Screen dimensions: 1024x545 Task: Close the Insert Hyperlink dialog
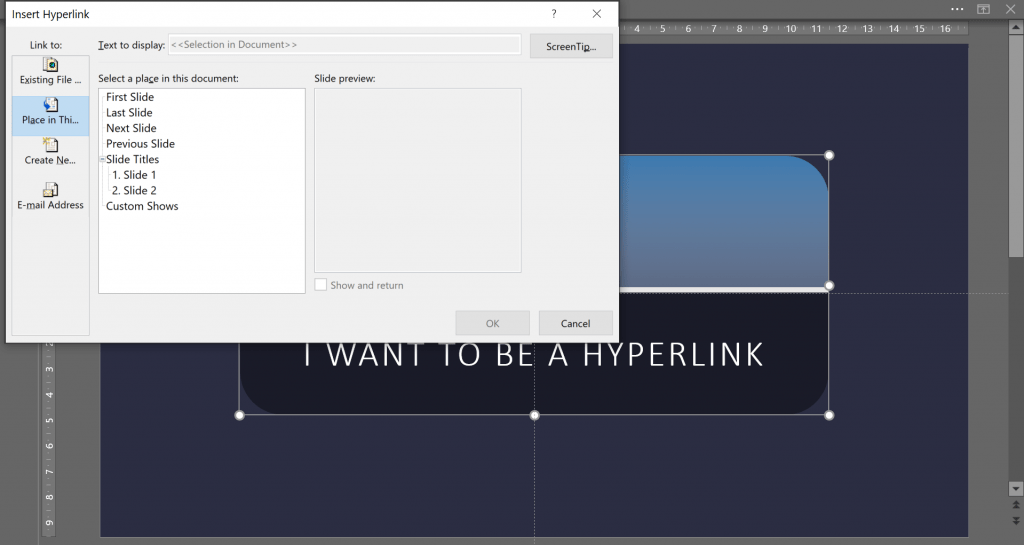pyautogui.click(x=596, y=14)
